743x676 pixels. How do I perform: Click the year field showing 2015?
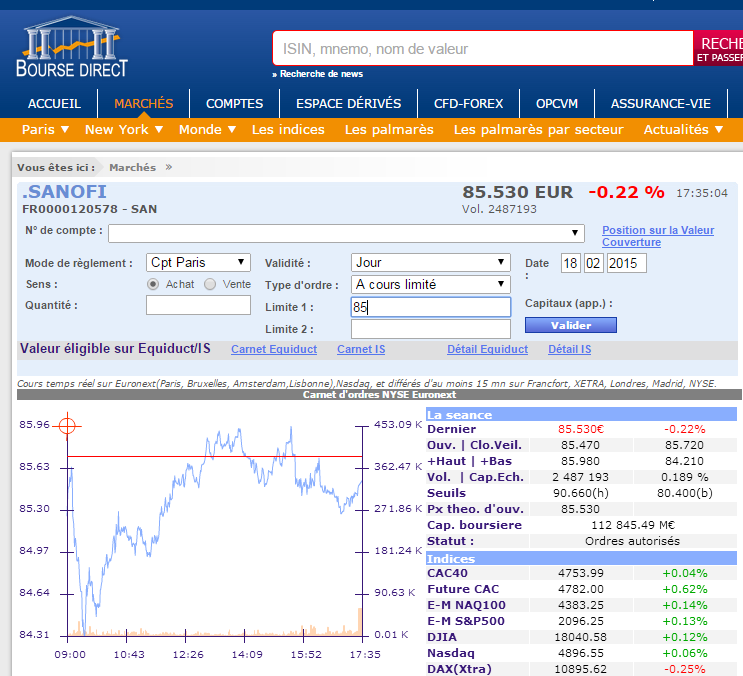(x=626, y=263)
